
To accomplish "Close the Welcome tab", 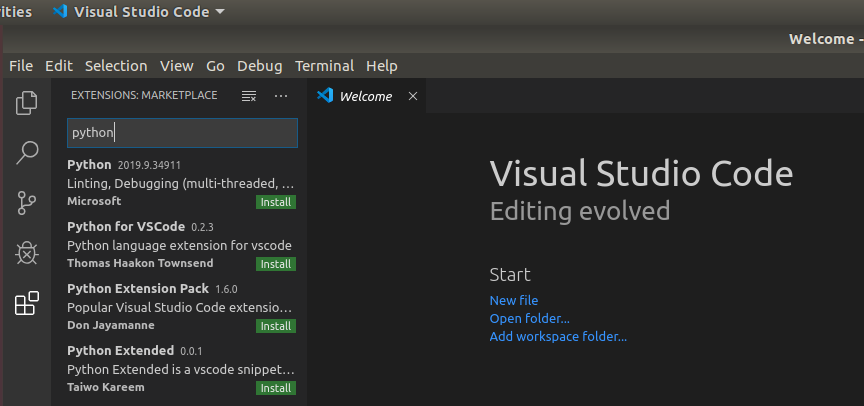I will click(x=413, y=96).
